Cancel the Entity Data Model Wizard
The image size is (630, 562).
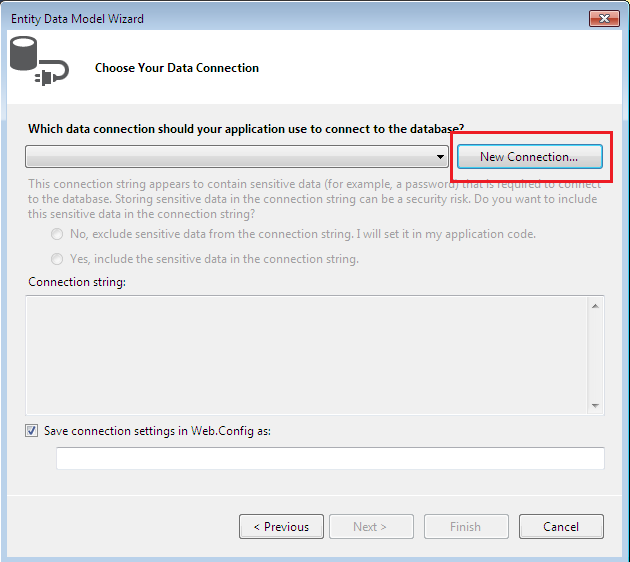coord(561,527)
